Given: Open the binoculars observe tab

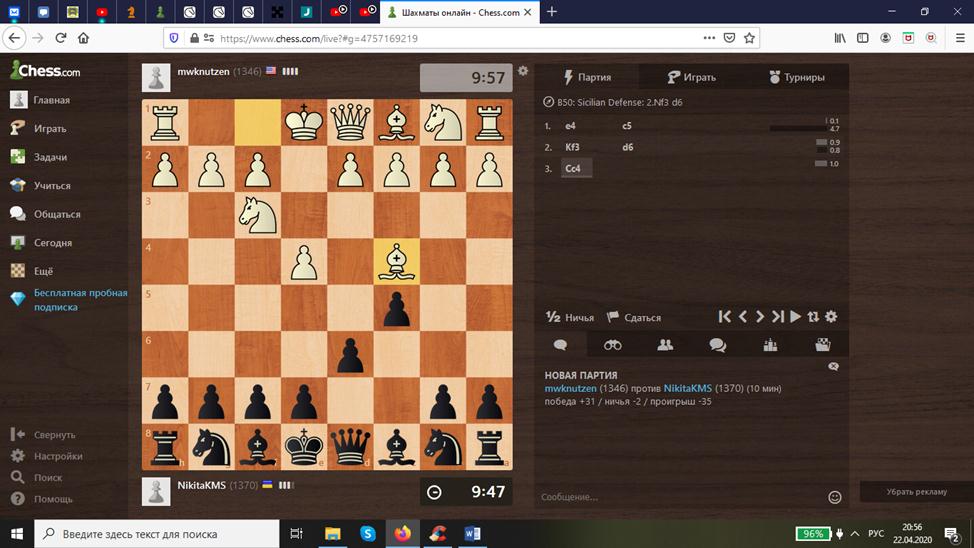Looking at the screenshot, I should tap(612, 345).
